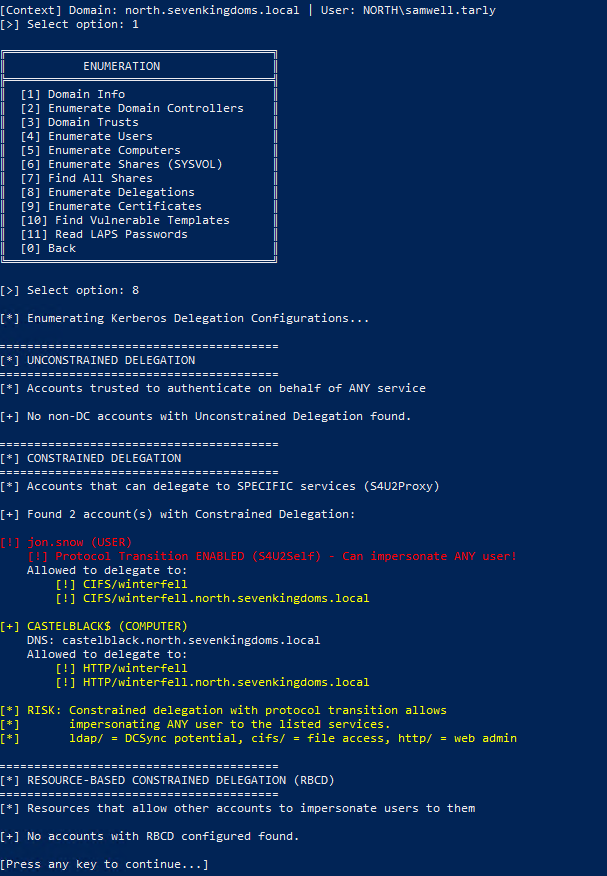This screenshot has height=876, width=607.
Task: Click the Domain Trusts menu entry
Action: [x=79, y=122]
